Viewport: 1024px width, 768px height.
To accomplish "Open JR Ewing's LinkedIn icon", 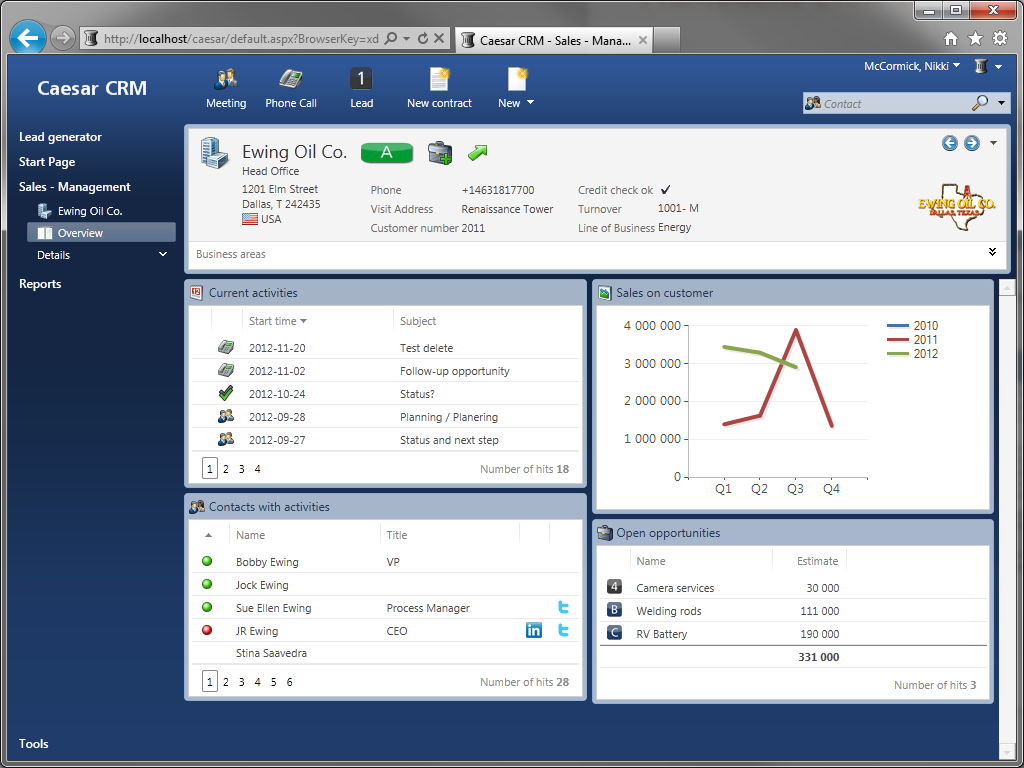I will [x=534, y=630].
